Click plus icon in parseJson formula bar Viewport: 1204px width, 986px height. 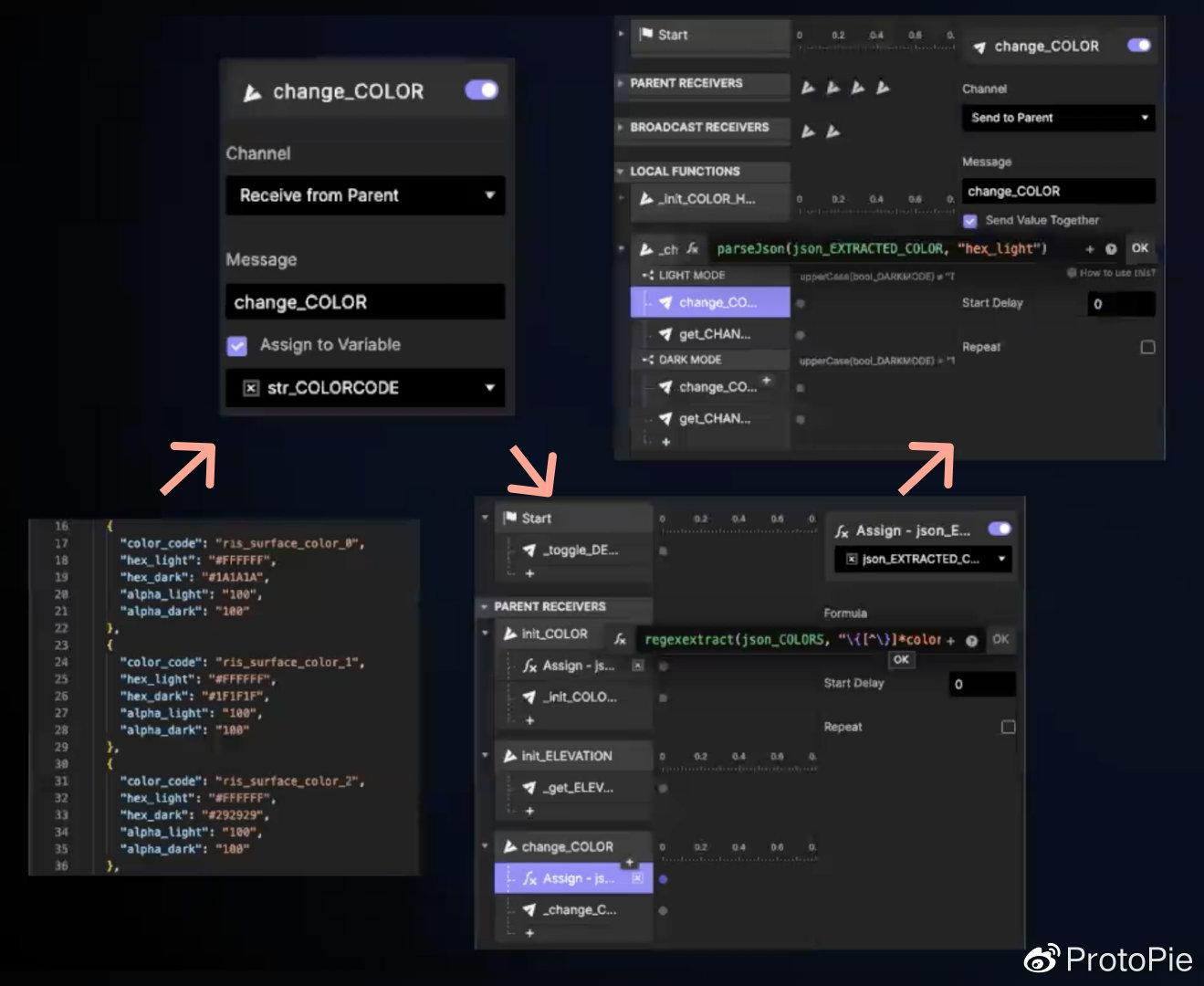(x=1090, y=248)
